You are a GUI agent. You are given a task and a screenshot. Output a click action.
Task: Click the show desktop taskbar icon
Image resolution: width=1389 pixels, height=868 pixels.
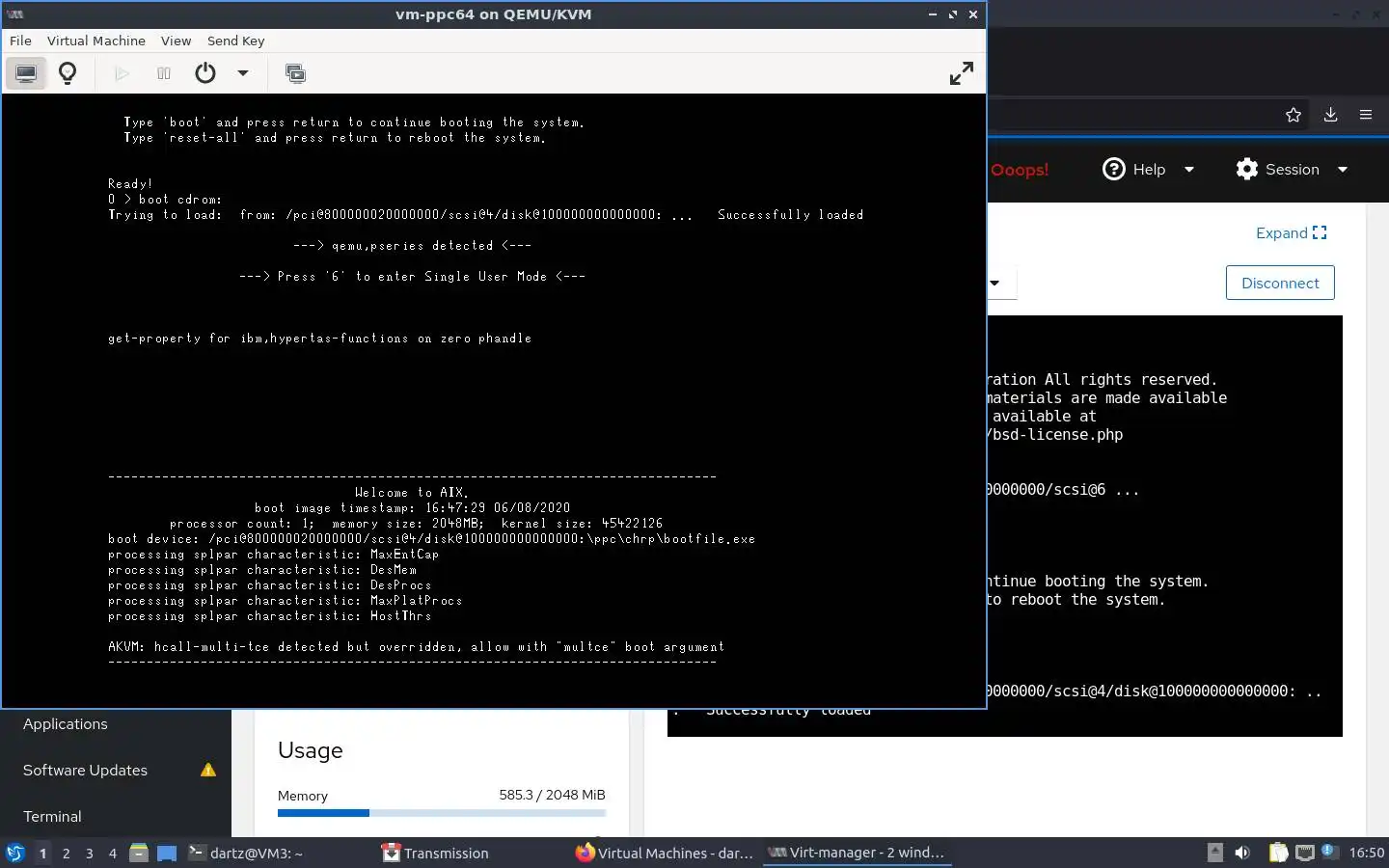167,854
